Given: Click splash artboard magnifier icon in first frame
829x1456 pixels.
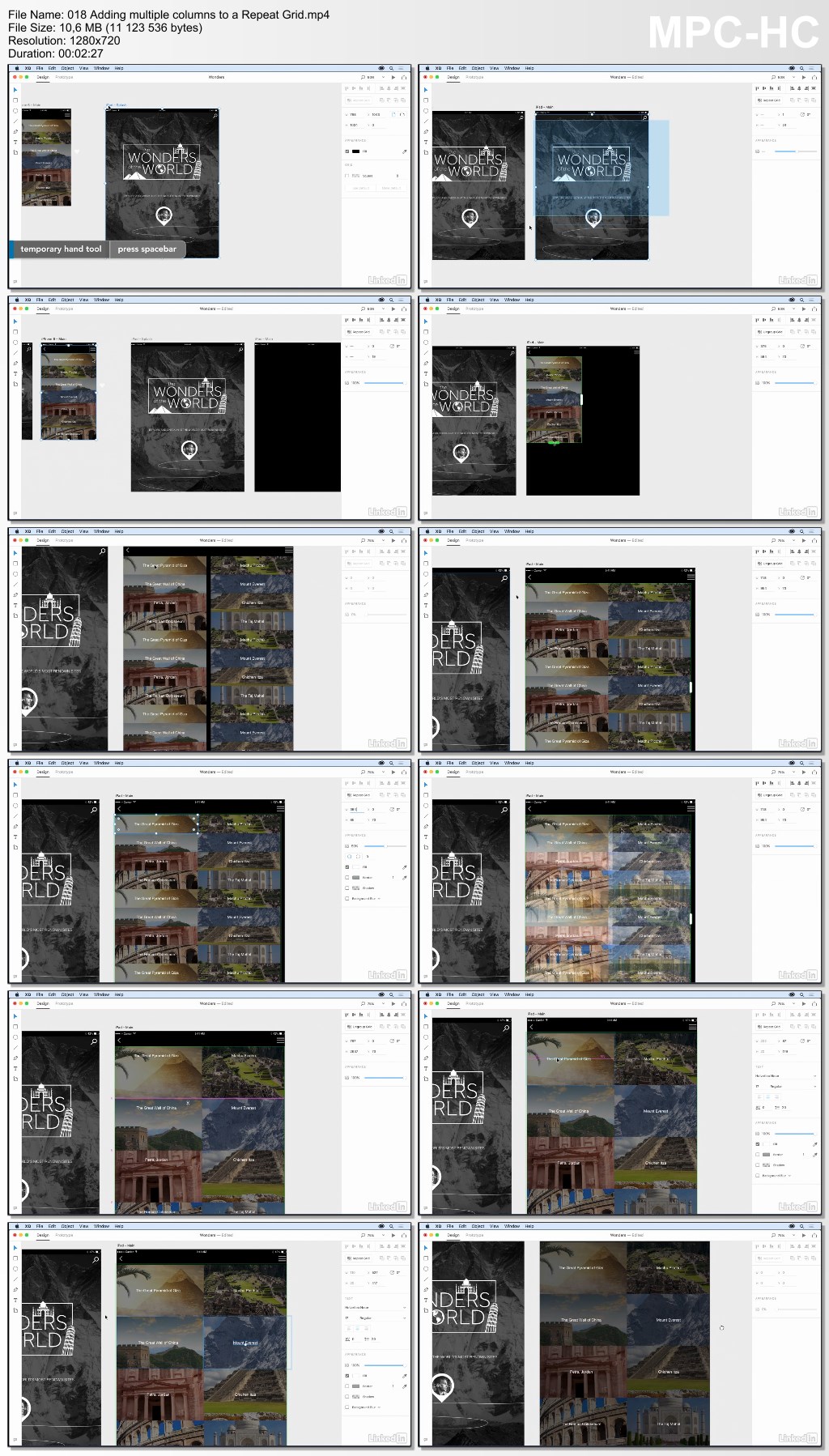Looking at the screenshot, I should 214,116.
